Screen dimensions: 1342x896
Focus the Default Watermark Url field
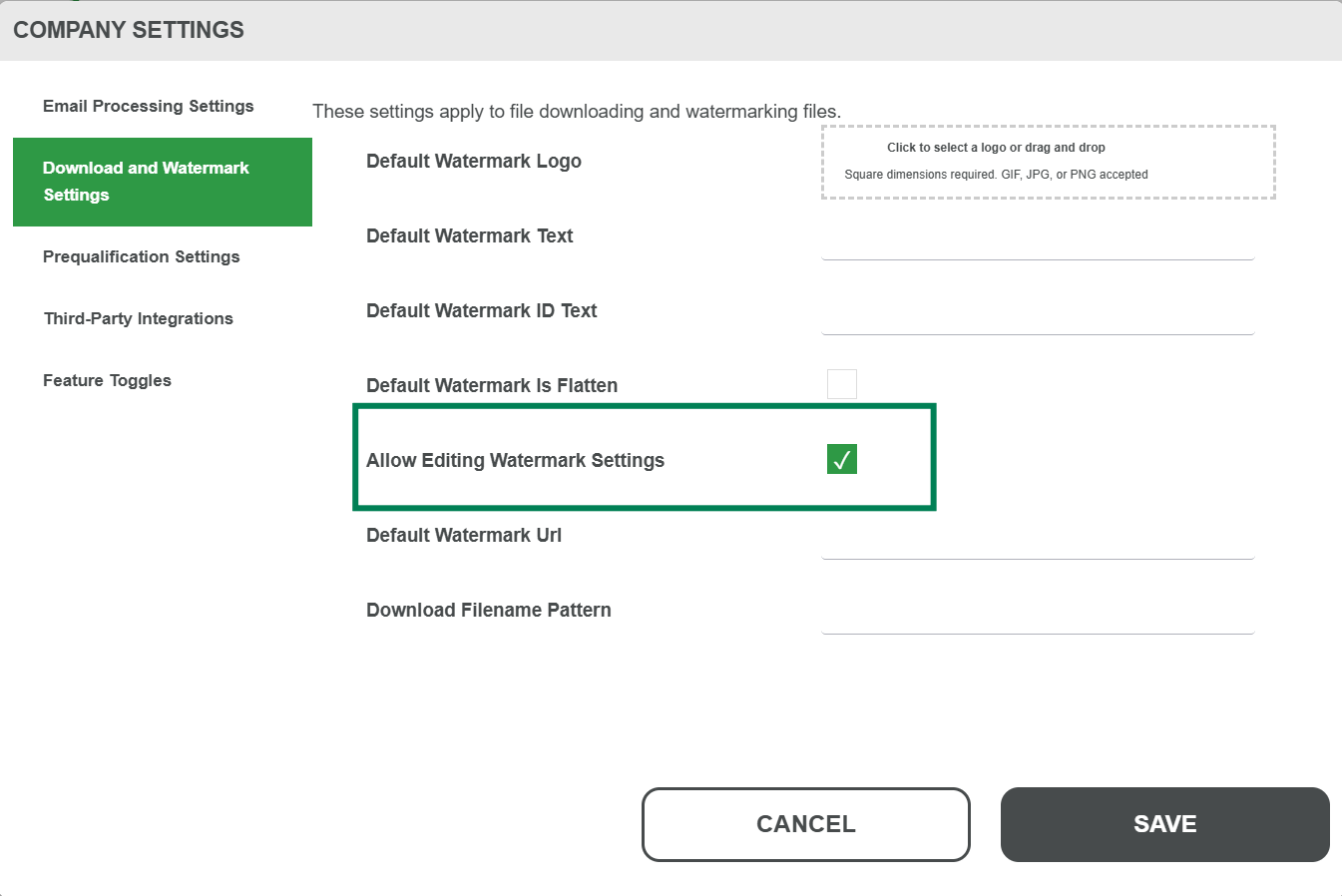tap(1037, 542)
